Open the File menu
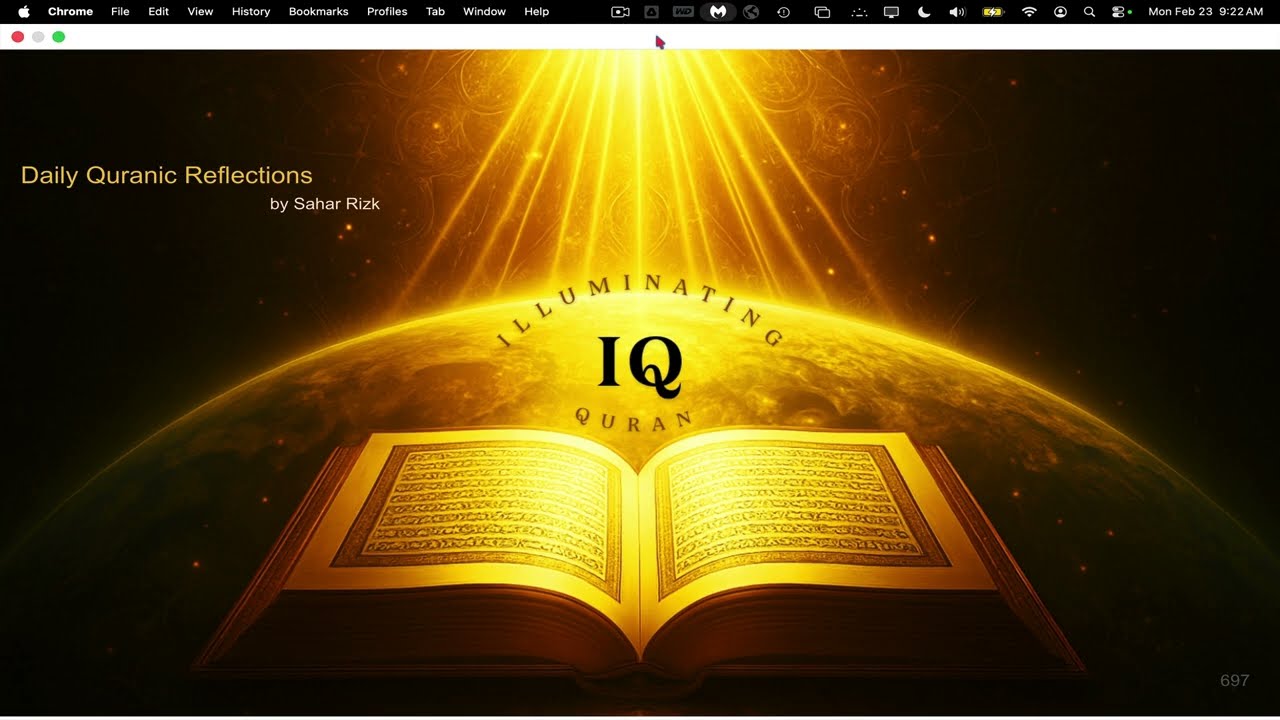The height and width of the screenshot is (720, 1280). click(x=120, y=12)
